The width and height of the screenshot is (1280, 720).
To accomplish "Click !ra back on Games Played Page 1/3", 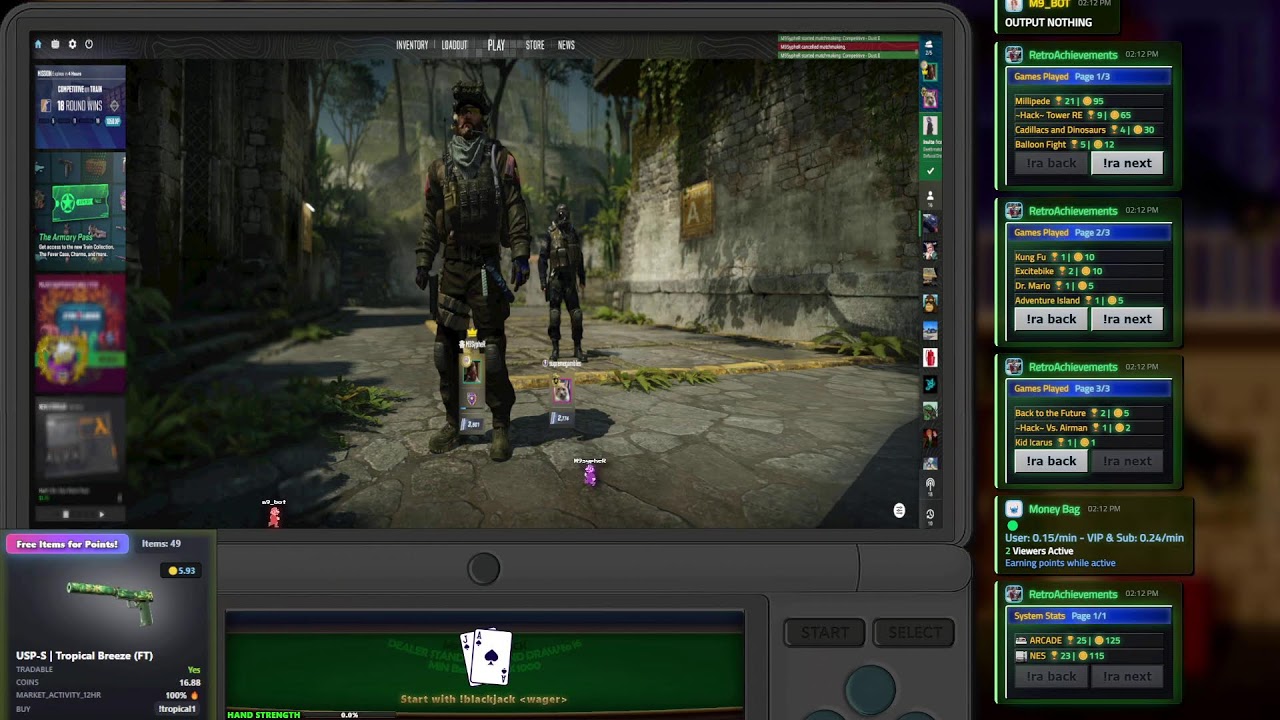I will click(1051, 163).
